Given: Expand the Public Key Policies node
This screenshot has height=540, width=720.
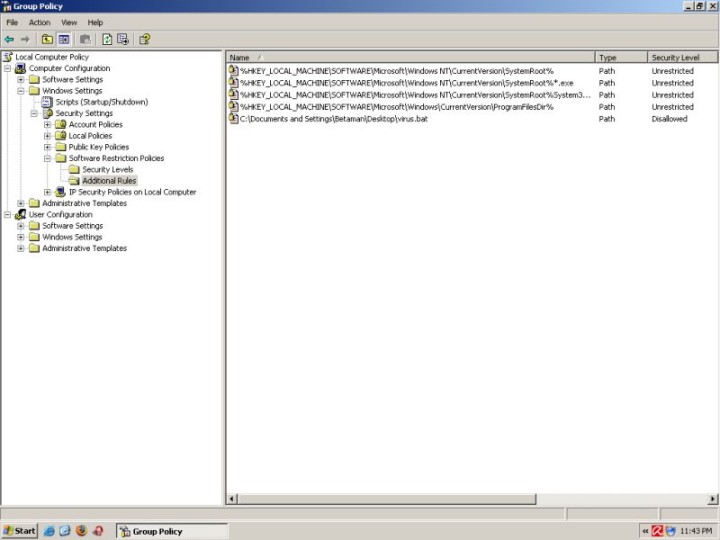Looking at the screenshot, I should click(x=47, y=147).
